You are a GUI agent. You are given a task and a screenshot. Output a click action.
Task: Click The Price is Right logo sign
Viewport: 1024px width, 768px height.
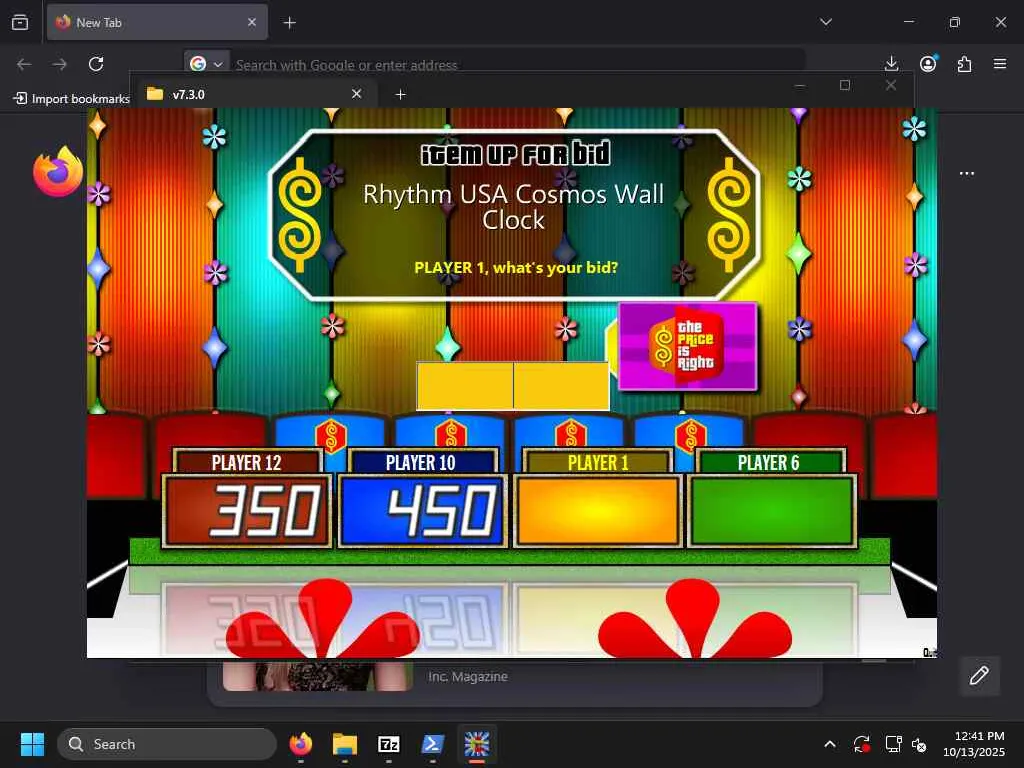[688, 345]
